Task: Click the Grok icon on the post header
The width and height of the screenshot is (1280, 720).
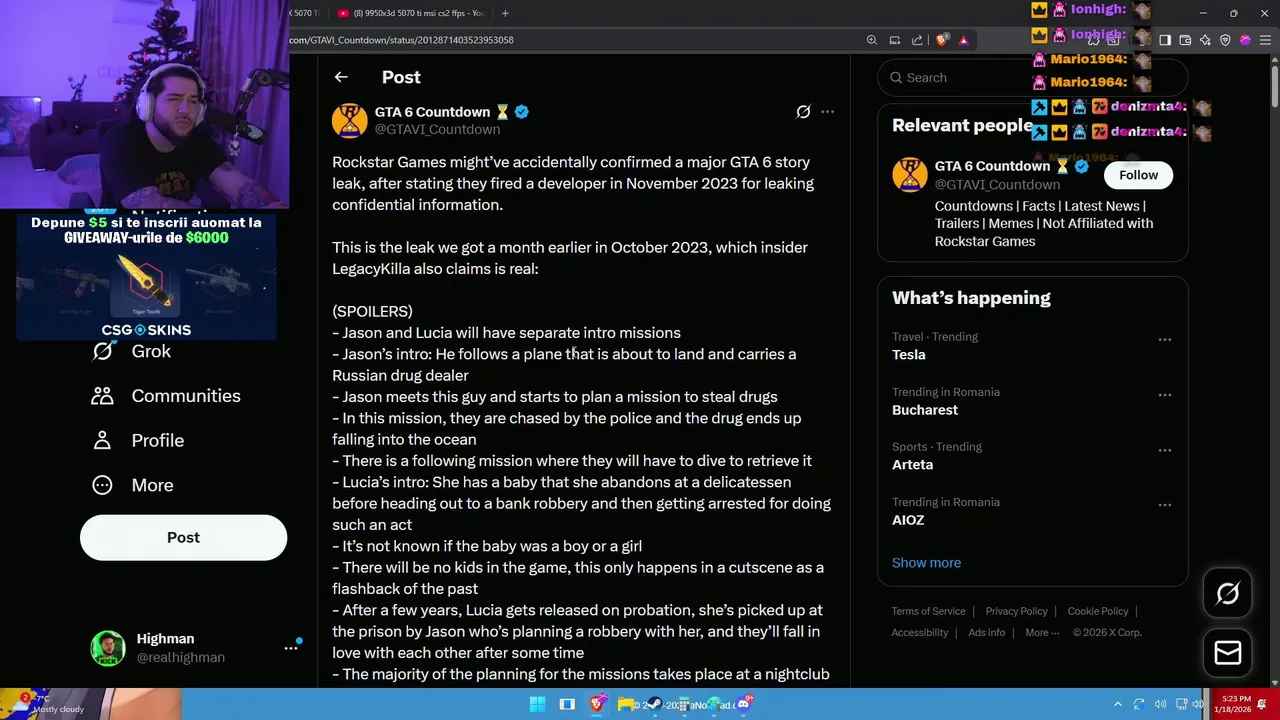Action: pos(803,112)
